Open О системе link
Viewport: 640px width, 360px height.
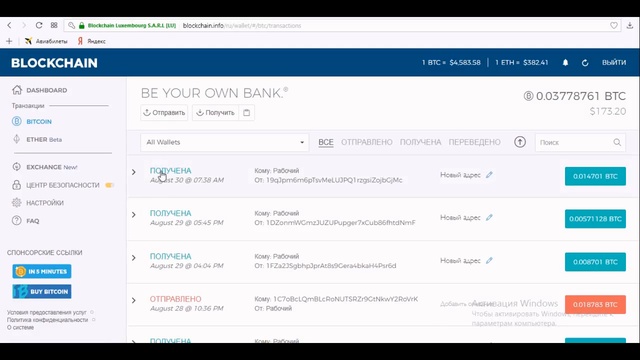click(x=20, y=327)
